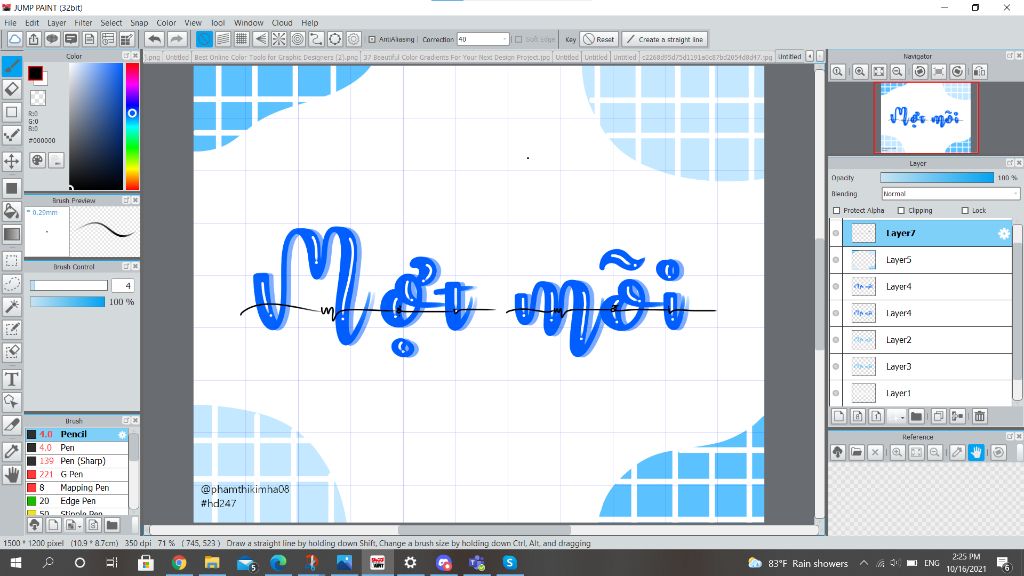Click Zoom Out in the Navigator panel
Viewport: 1024px width, 576px height.
898,72
